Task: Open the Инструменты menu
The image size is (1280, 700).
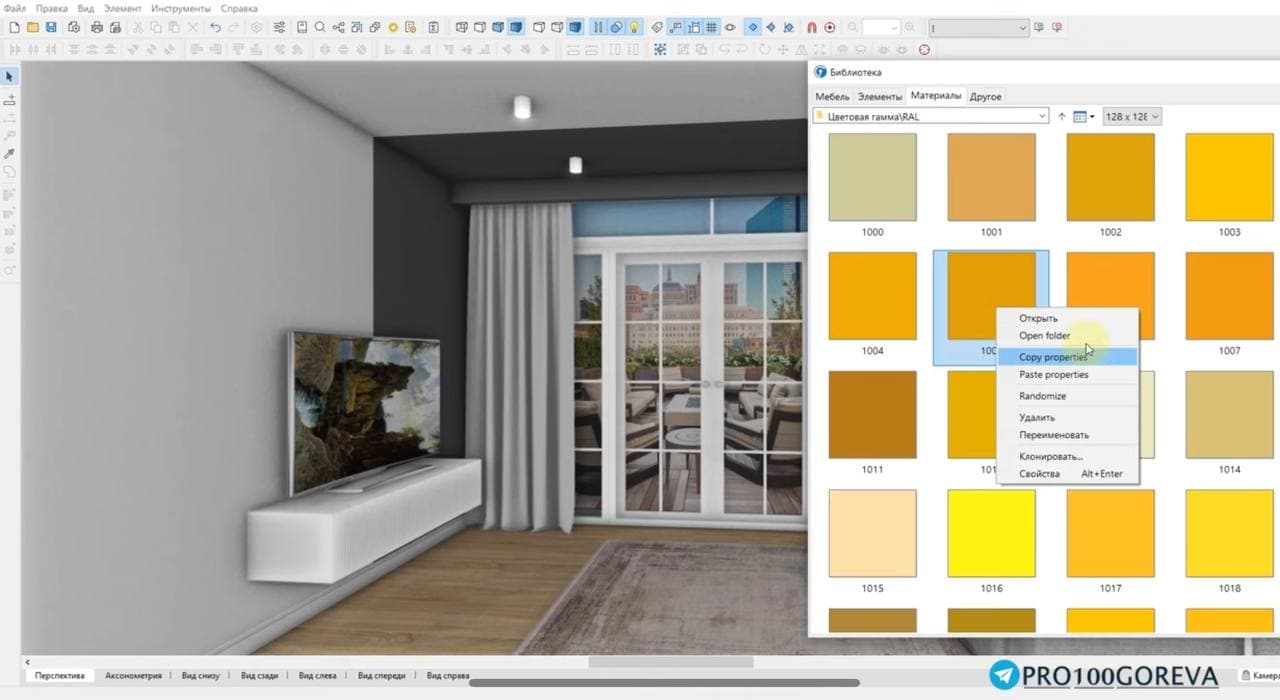Action: coord(181,8)
